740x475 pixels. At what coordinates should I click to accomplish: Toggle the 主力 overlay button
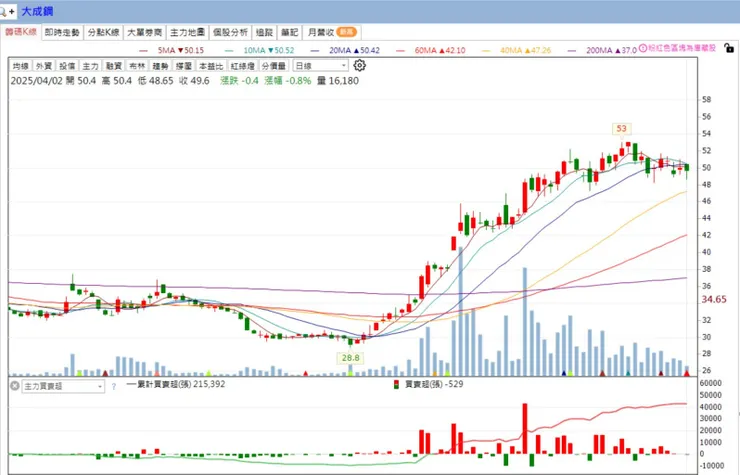tap(90, 66)
